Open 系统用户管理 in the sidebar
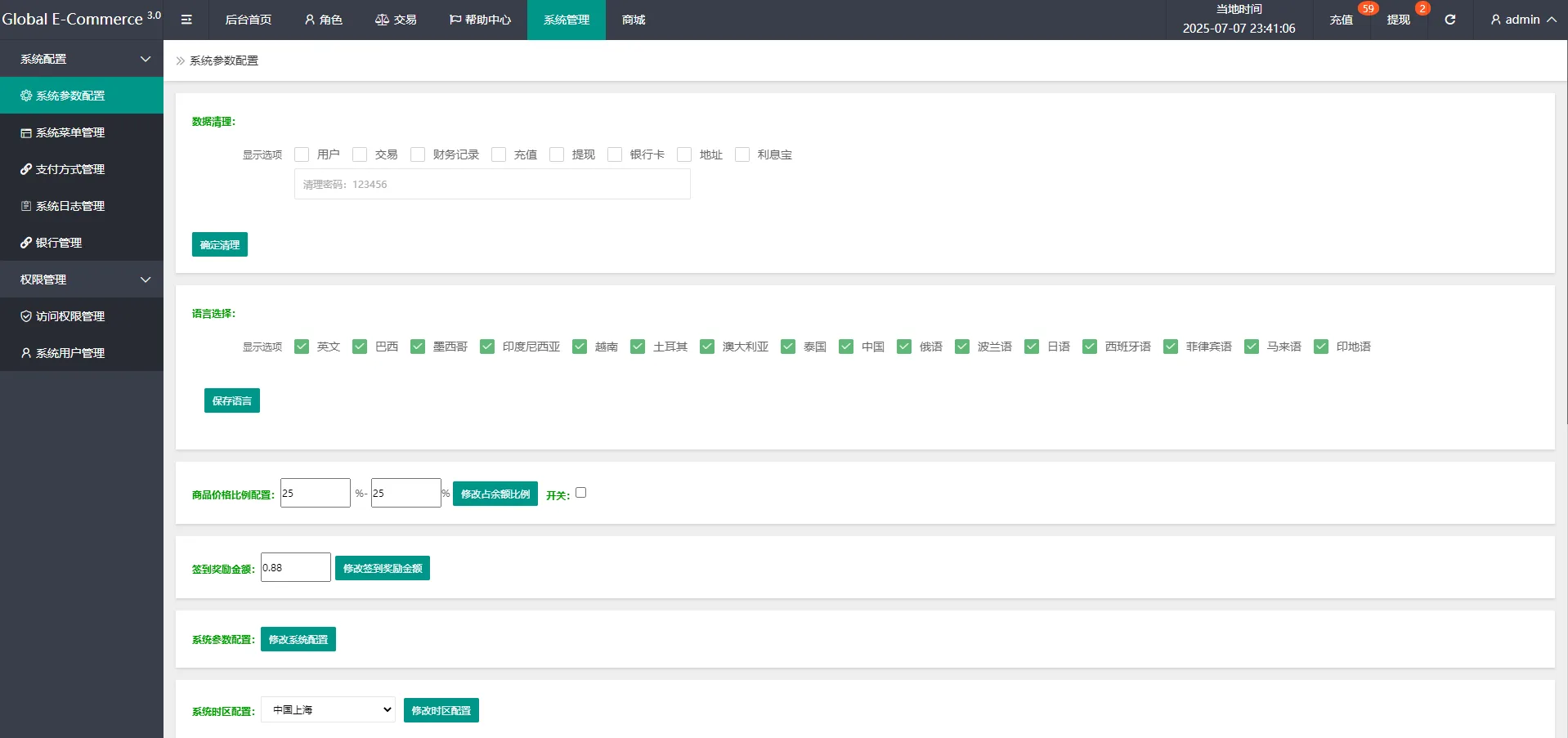1568x738 pixels. pos(70,353)
